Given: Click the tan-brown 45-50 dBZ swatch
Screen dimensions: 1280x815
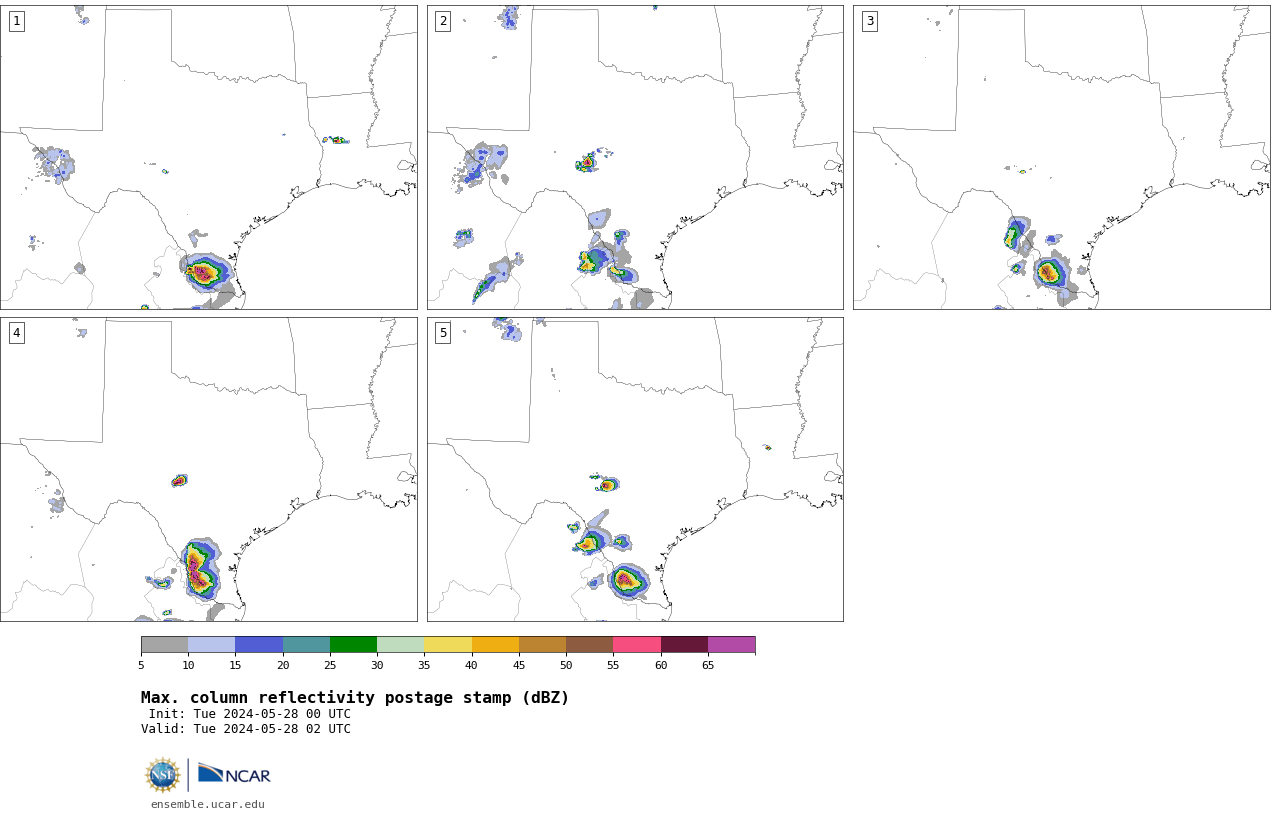Looking at the screenshot, I should tap(542, 644).
